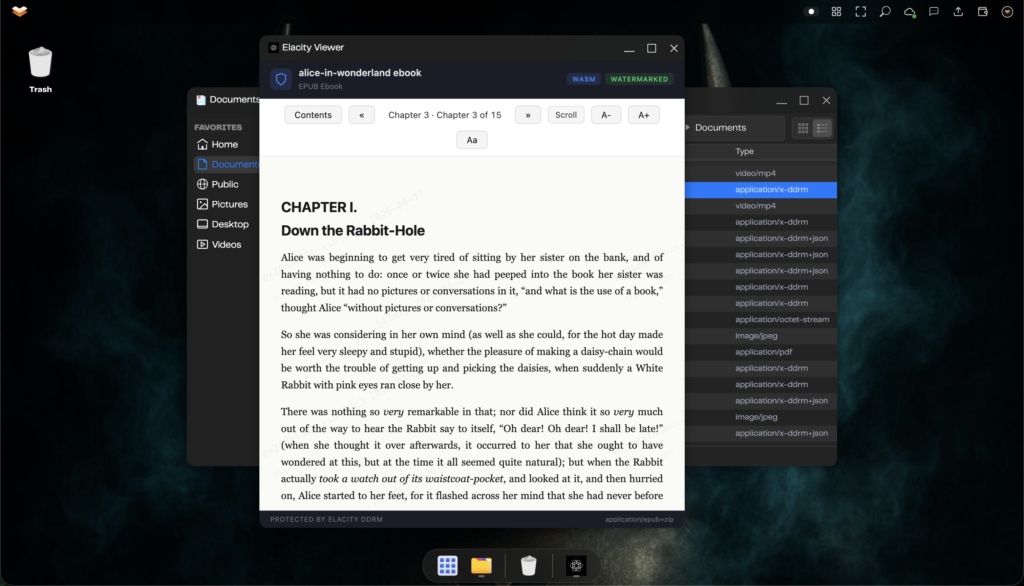The image size is (1024, 586).
Task: Select Videos in the Favorites sidebar
Action: tap(226, 244)
